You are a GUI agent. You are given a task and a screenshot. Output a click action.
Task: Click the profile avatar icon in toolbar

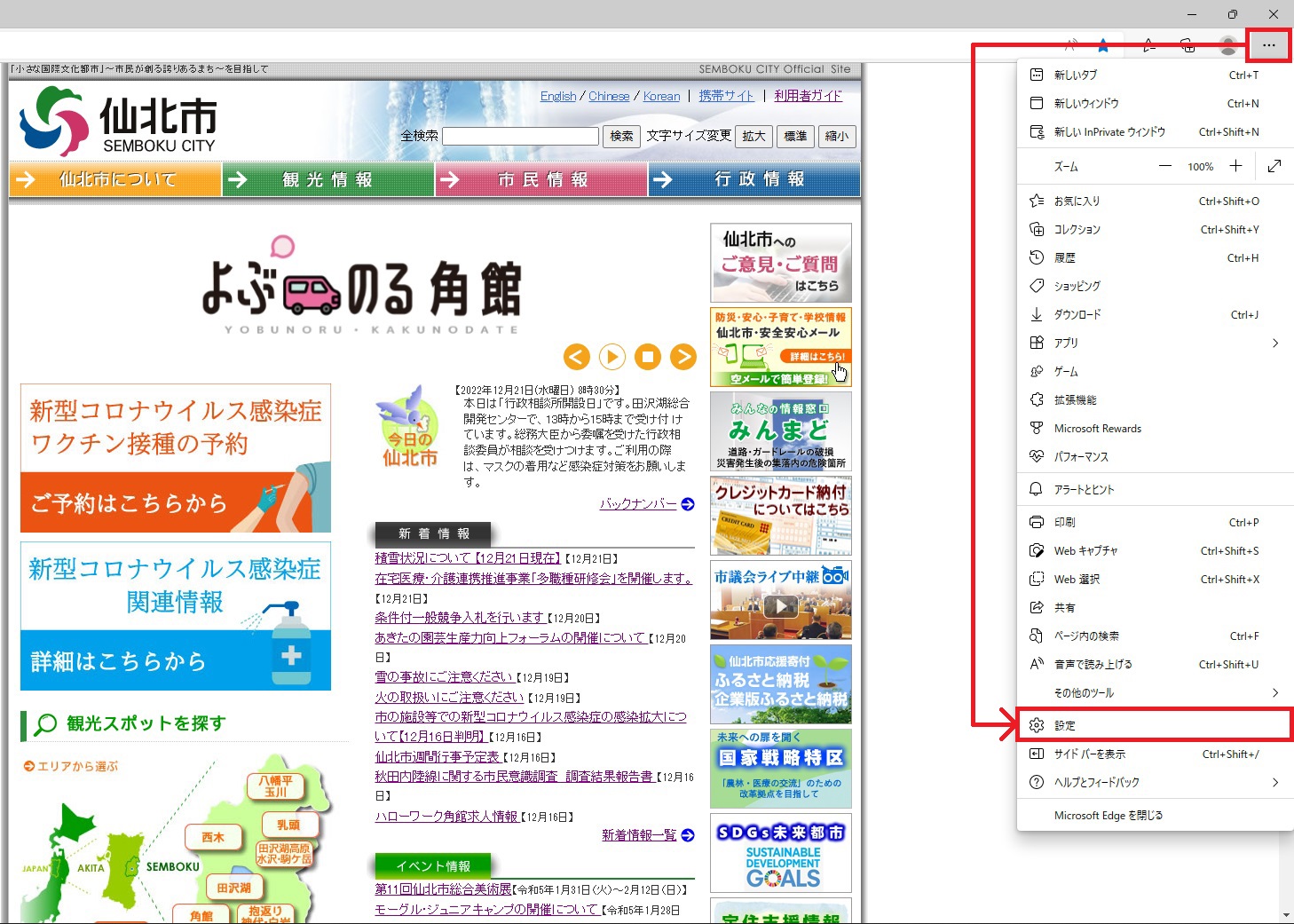[x=1228, y=45]
